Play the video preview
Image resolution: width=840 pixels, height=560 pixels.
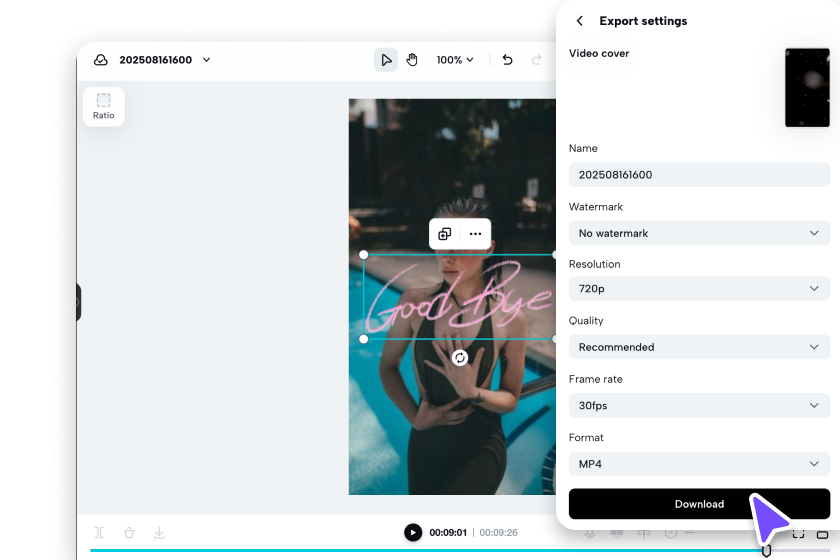coord(412,532)
